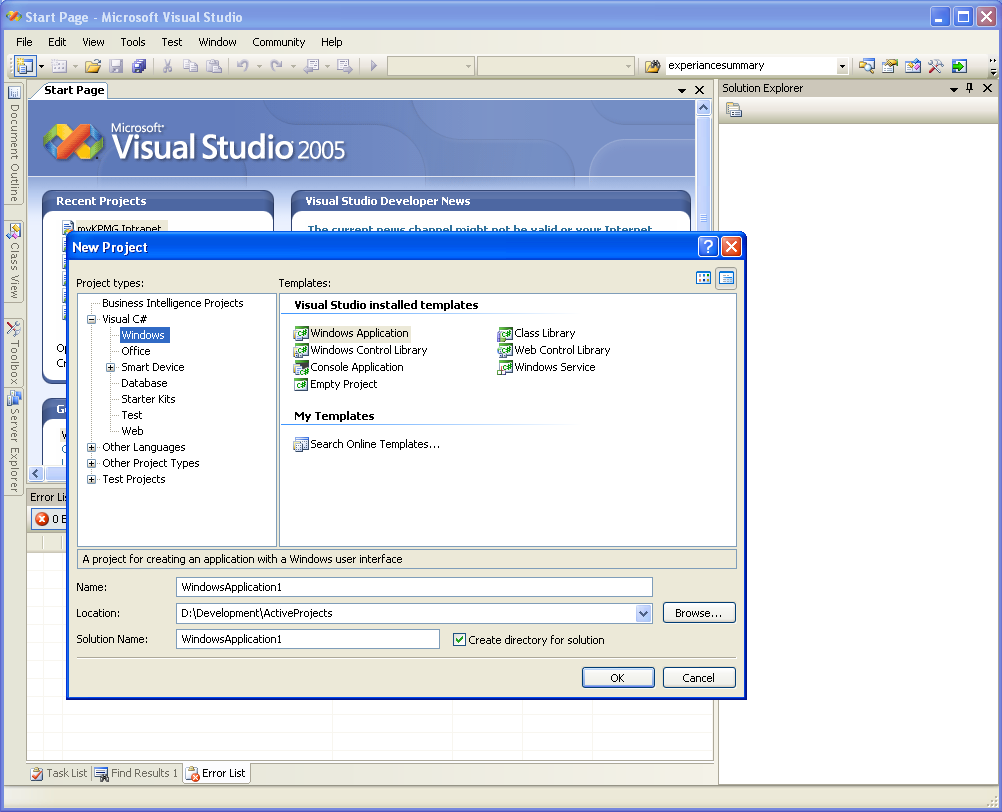
Task: Open New Project toolbar button dropdown arrow
Action: 42,66
